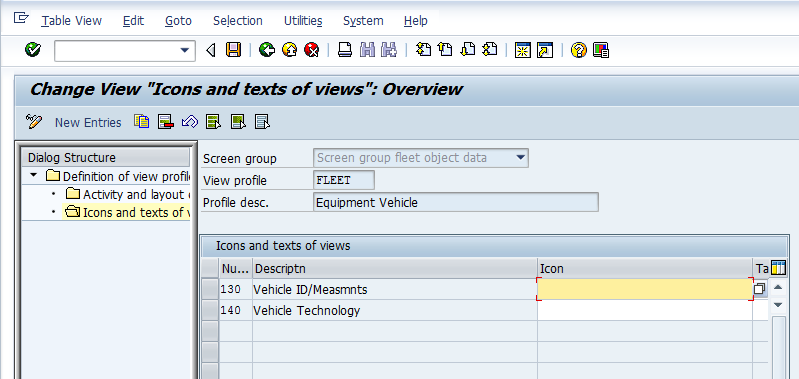Click Create New Session icon
799x379 pixels.
click(x=523, y=50)
